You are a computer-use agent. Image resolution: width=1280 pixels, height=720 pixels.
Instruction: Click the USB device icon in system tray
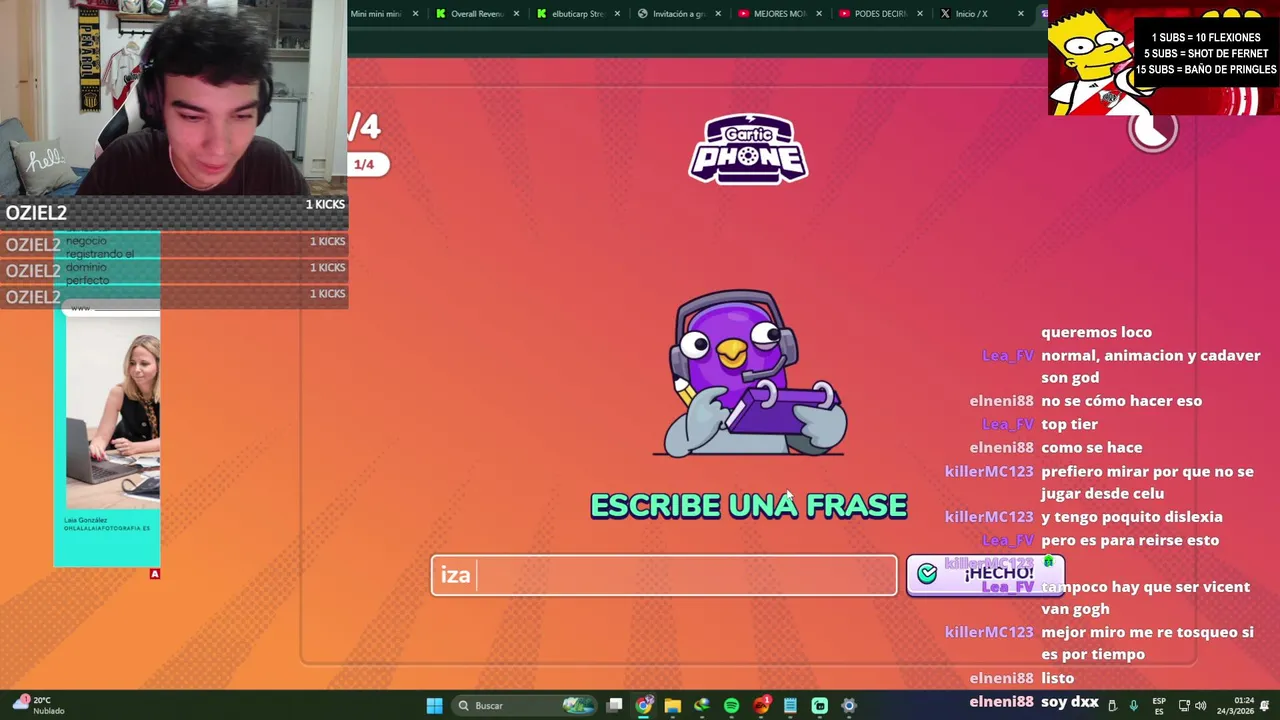pos(1112,706)
